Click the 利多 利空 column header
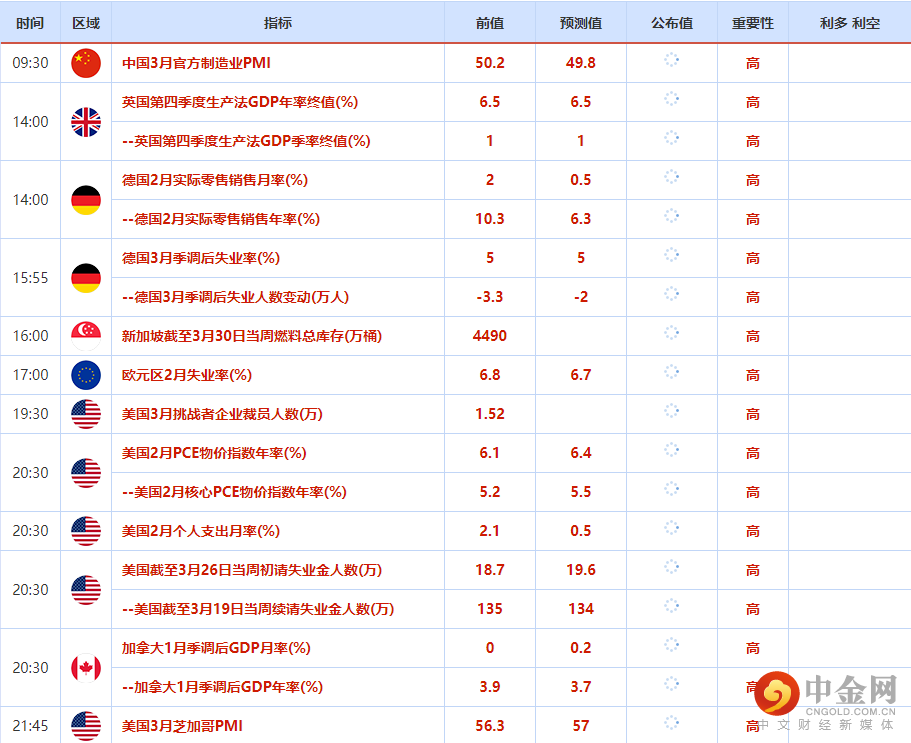Viewport: 911px width, 743px height. [x=849, y=23]
